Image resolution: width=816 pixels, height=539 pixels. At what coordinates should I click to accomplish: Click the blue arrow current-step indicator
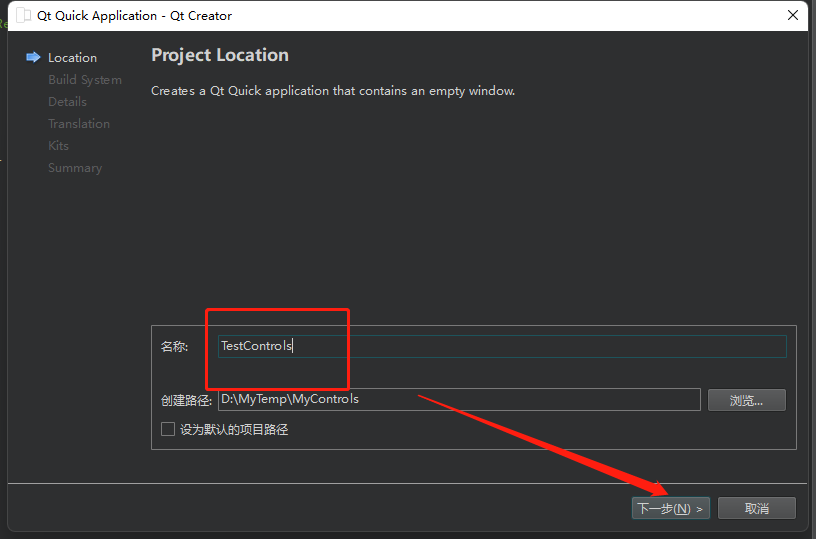[33, 57]
